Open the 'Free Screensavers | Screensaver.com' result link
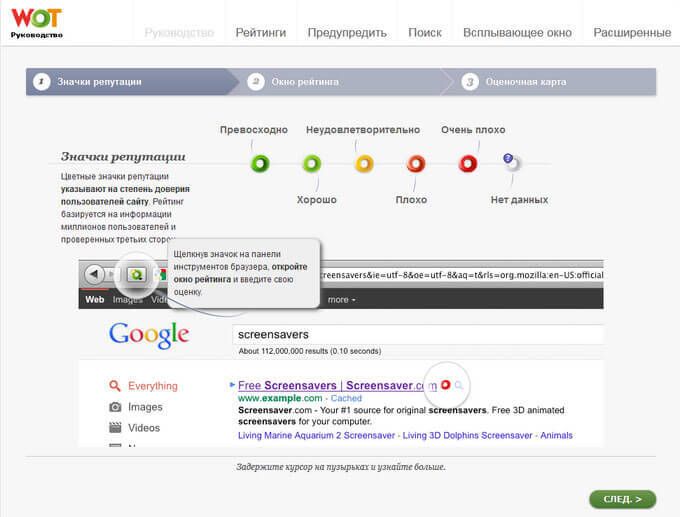 (337, 386)
